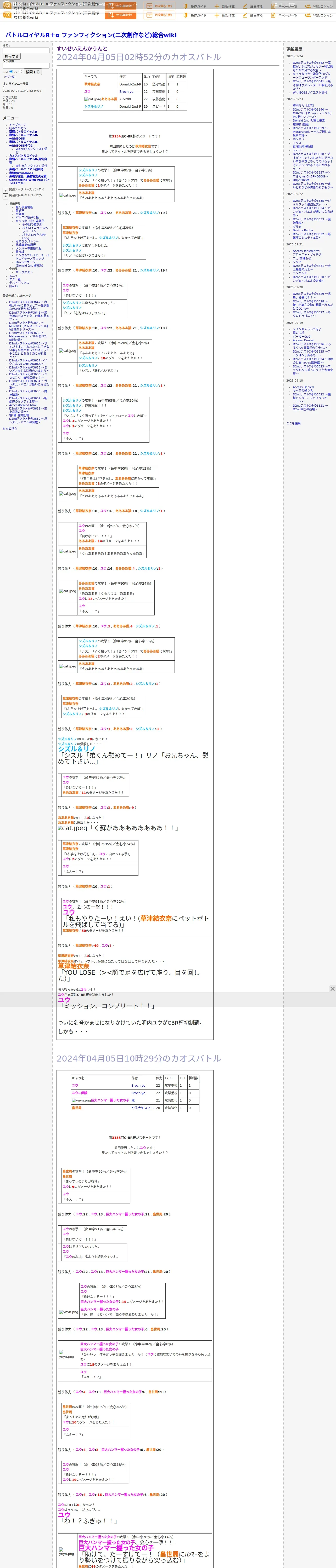Click the pencil icon in the lower header row
This screenshot has height=1568, width=336.
(245, 15)
